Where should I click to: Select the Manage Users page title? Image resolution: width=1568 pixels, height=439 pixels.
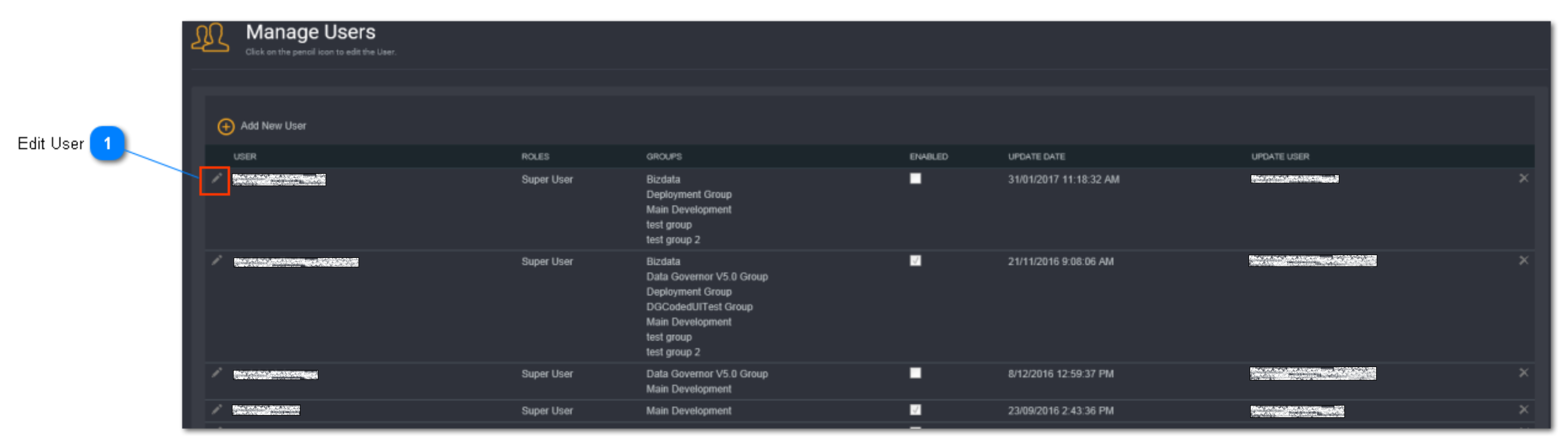(x=311, y=32)
